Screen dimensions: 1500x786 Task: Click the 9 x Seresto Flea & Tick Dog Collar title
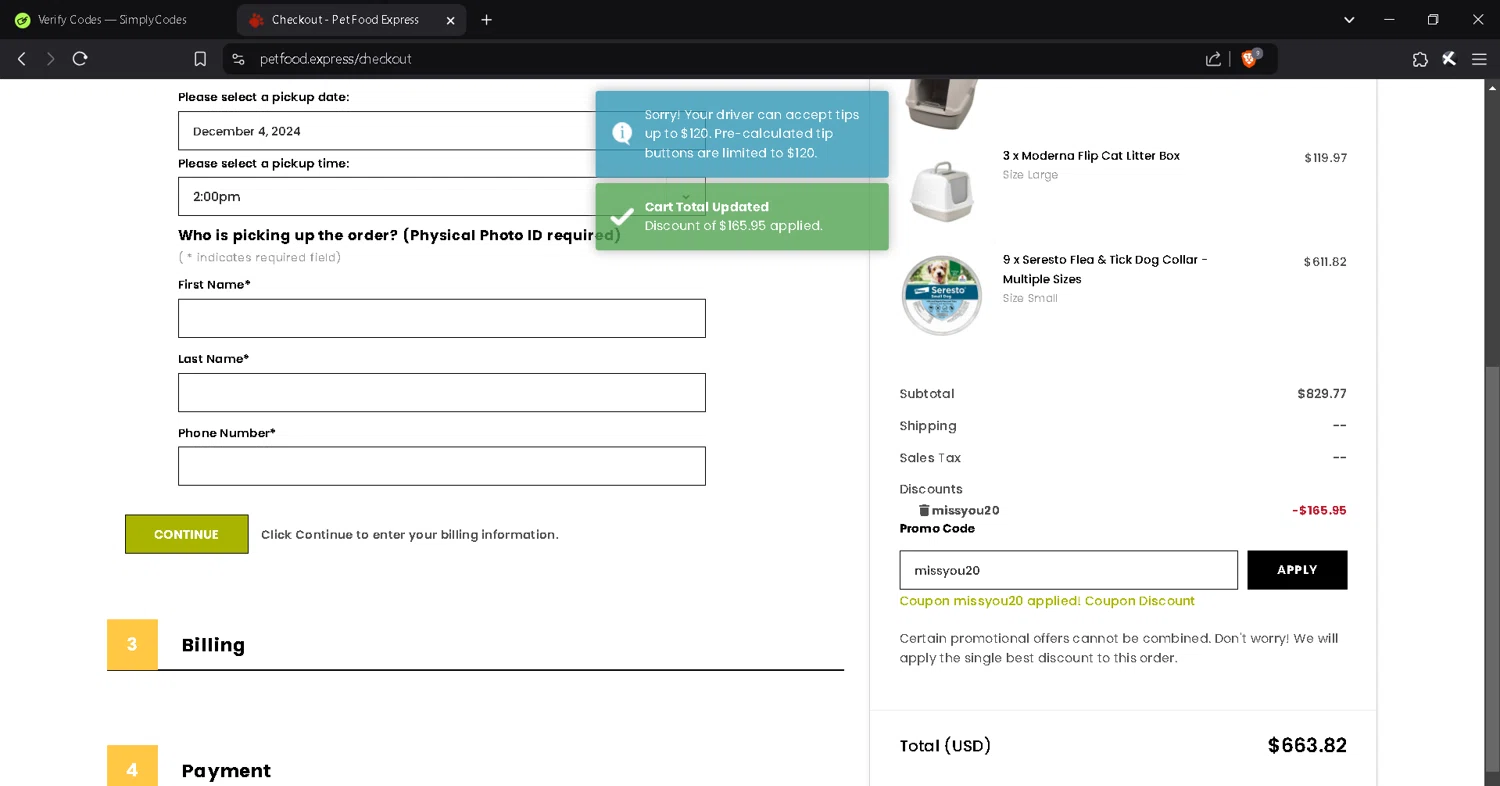(1105, 269)
